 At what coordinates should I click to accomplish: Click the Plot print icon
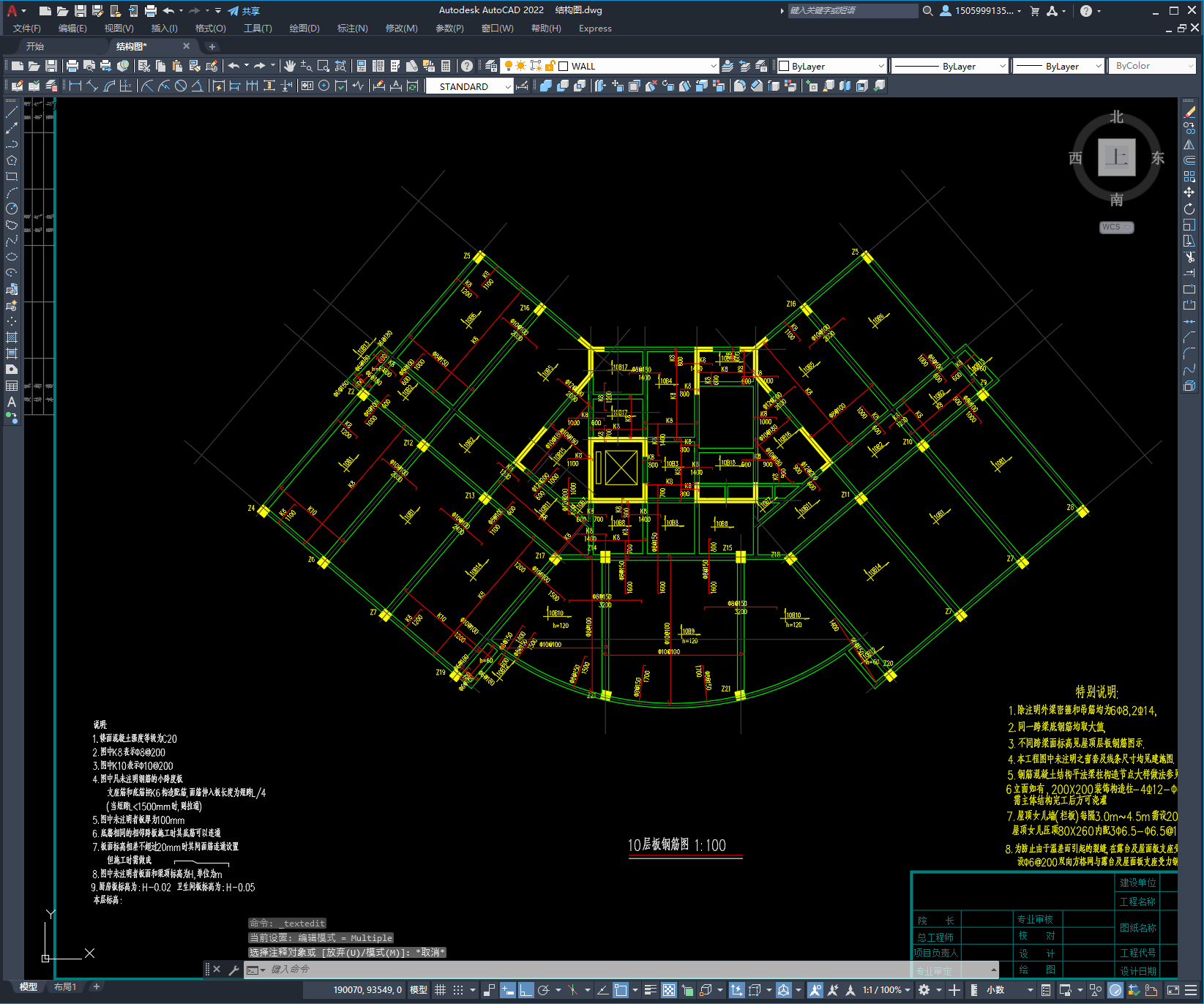click(72, 66)
